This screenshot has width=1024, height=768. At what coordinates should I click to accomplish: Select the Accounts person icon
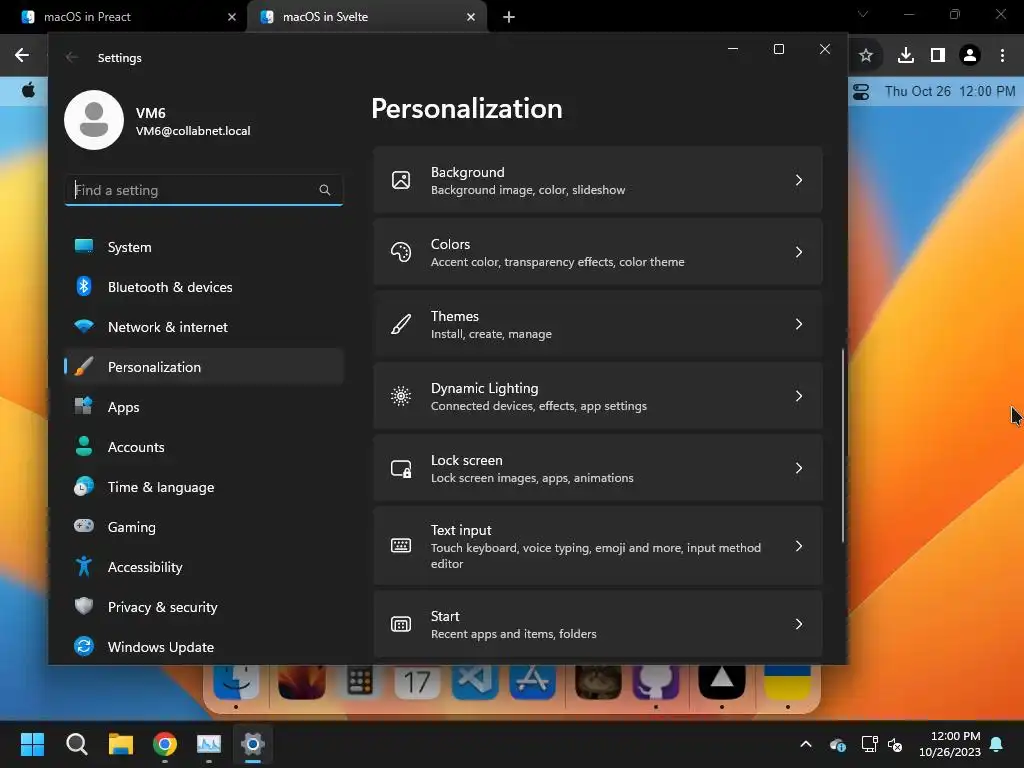click(x=84, y=446)
